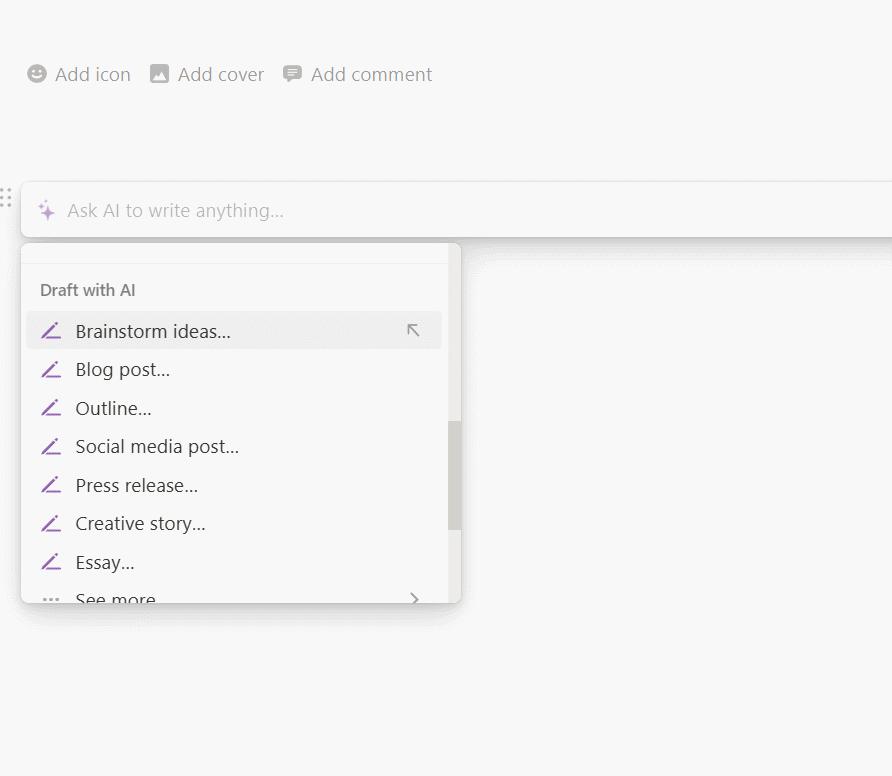Click the Add comment button label
Image resolution: width=892 pixels, height=776 pixels.
coord(371,74)
